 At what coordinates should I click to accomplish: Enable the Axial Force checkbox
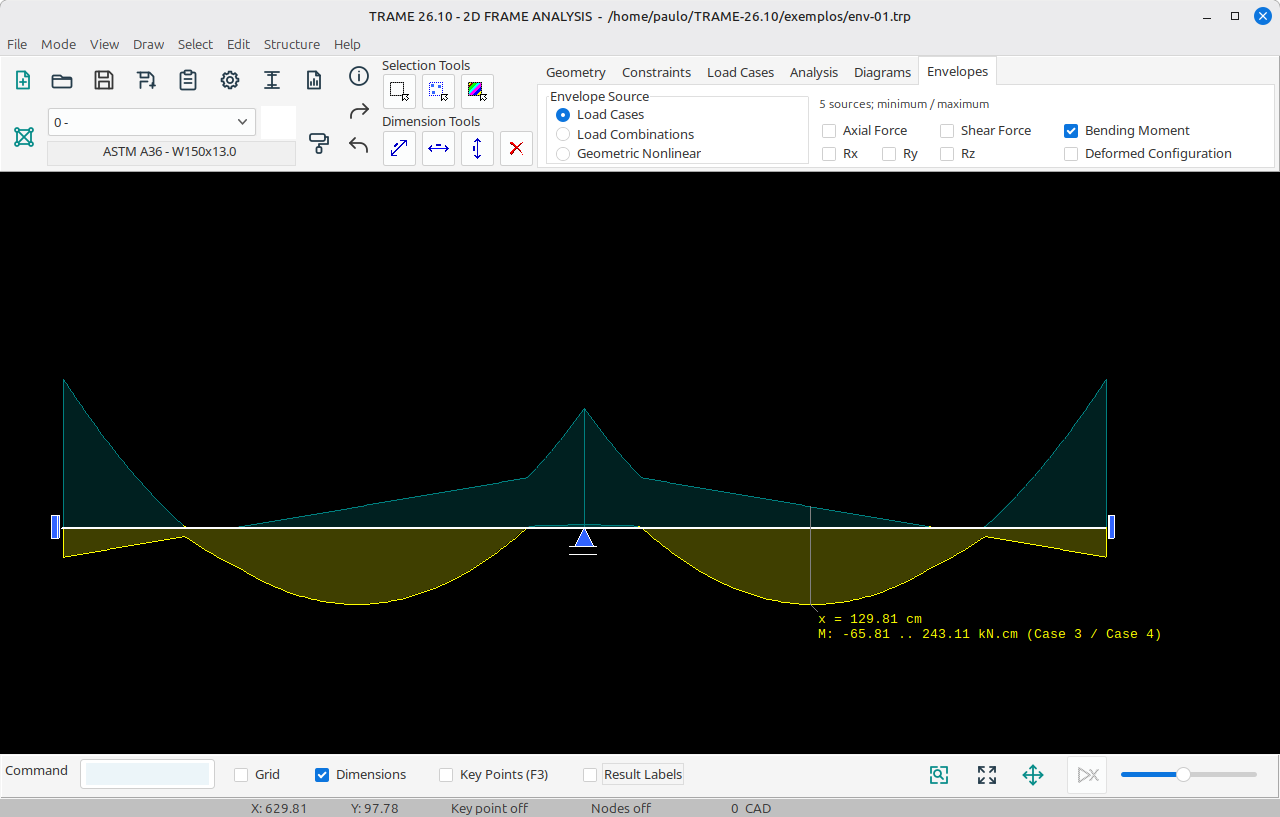click(x=829, y=131)
